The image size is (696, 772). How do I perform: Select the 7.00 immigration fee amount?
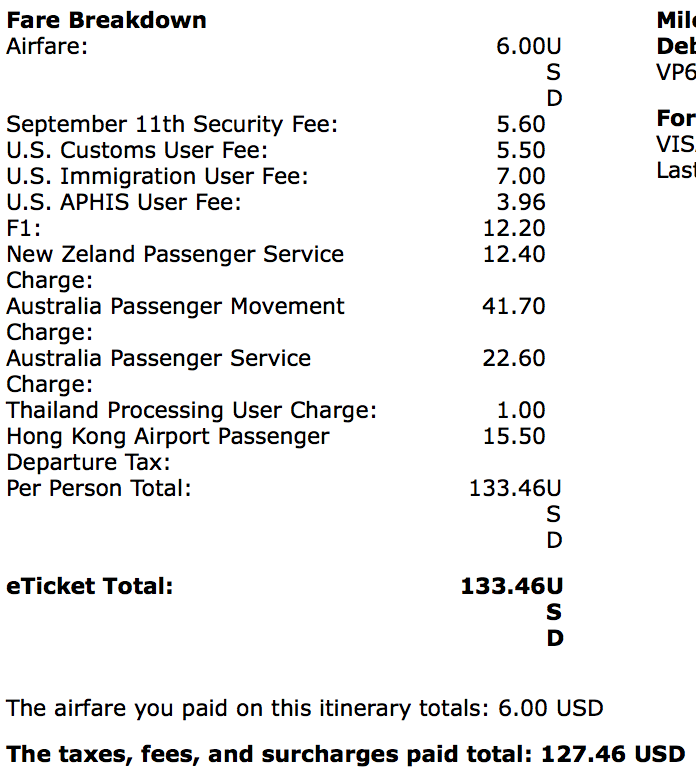[x=521, y=176]
